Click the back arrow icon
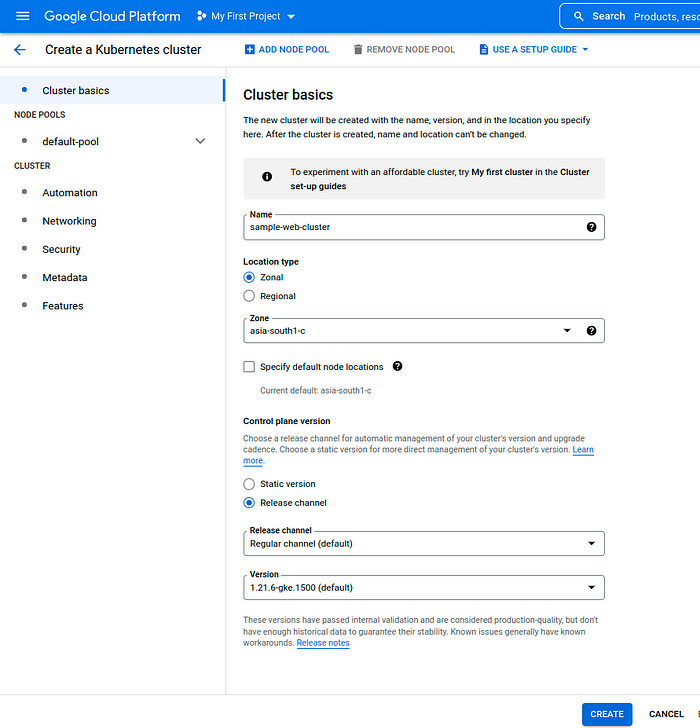The image size is (700, 728). point(19,50)
